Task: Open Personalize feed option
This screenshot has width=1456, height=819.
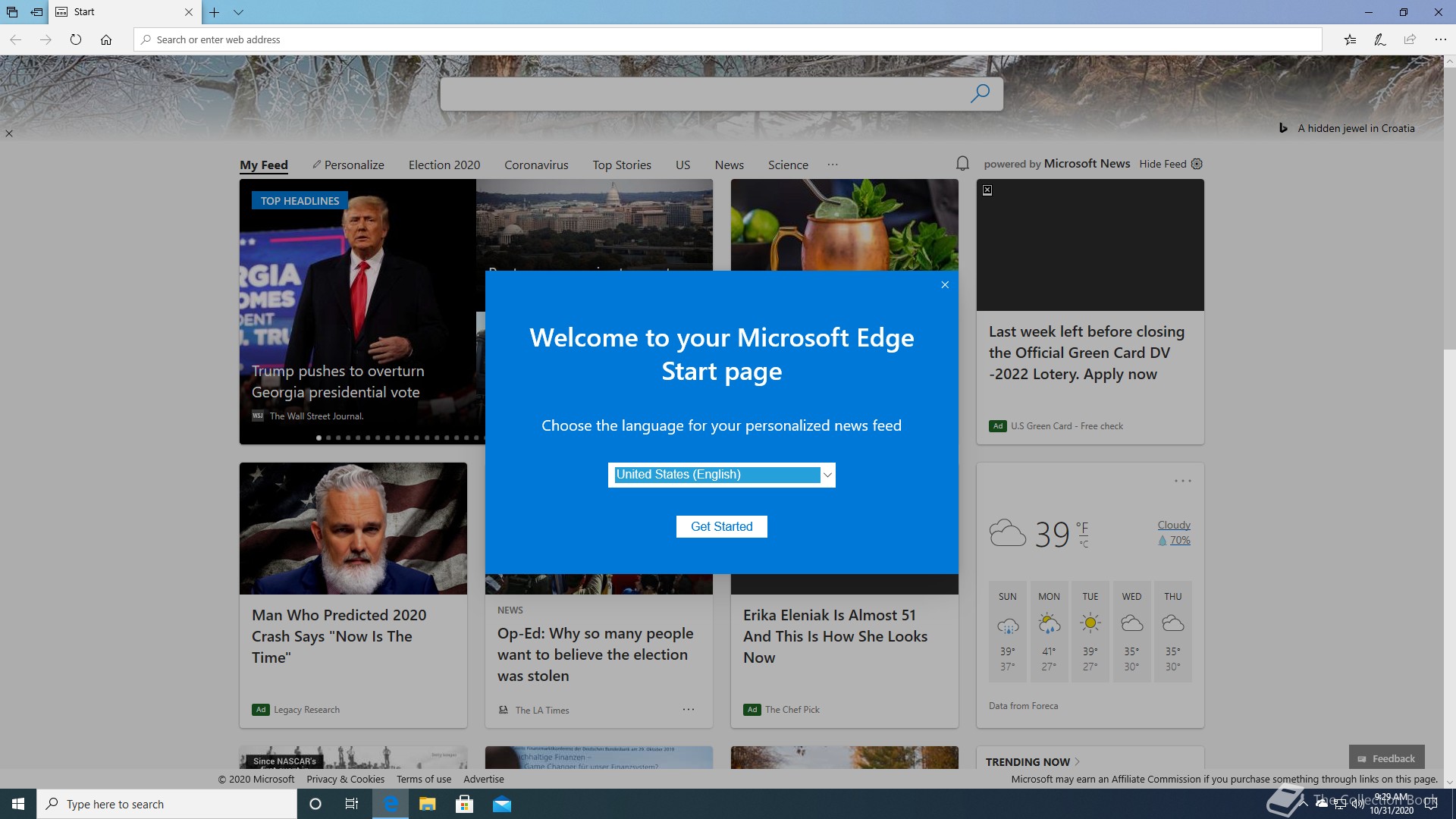Action: [x=348, y=165]
